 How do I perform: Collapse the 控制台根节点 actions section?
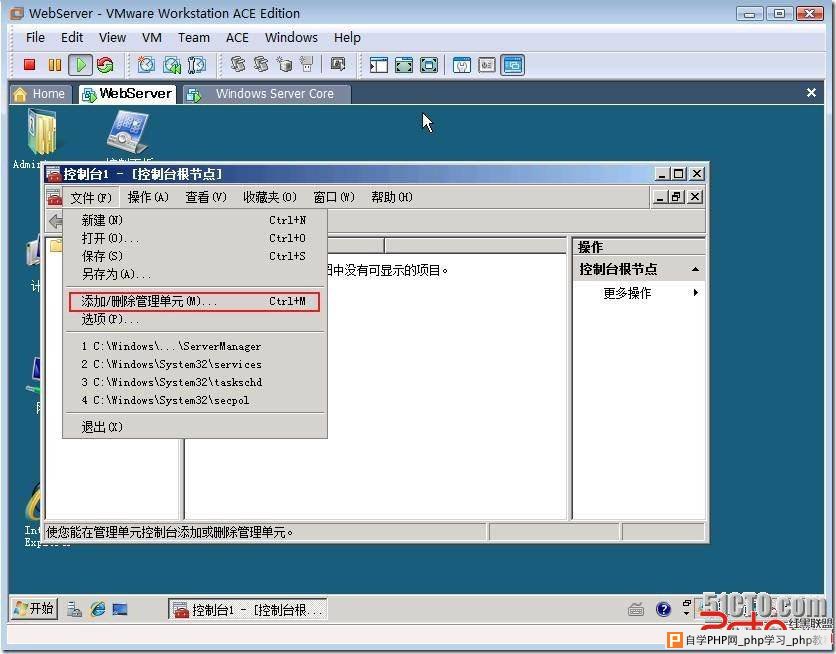point(695,269)
